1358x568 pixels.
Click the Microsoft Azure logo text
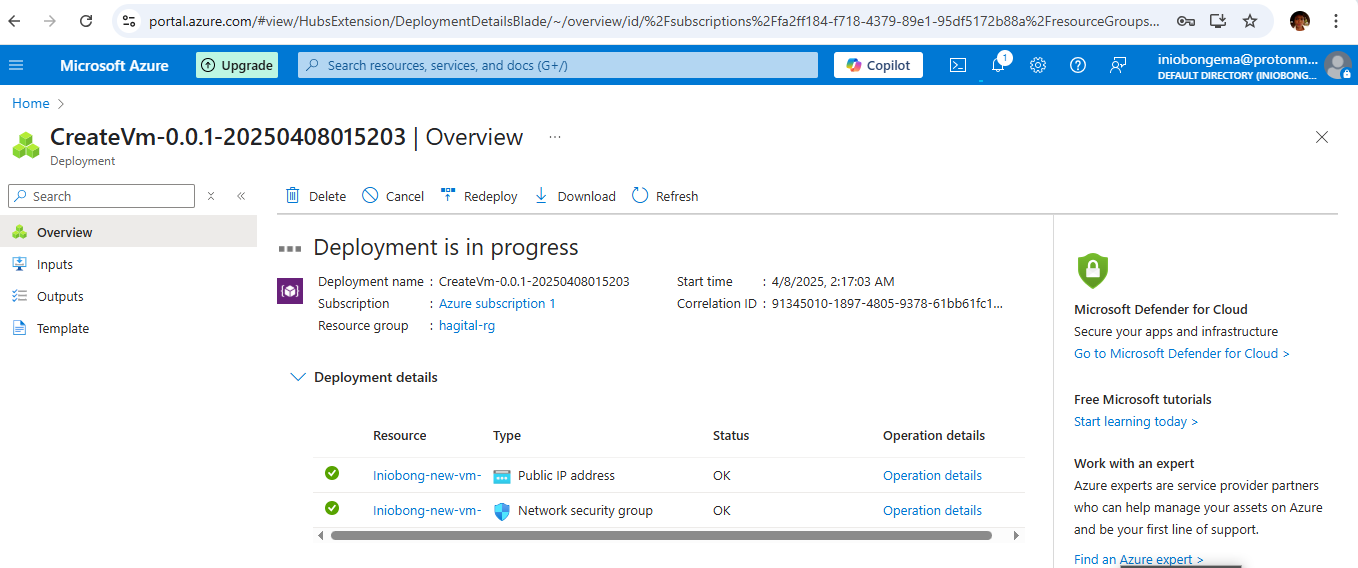[114, 65]
